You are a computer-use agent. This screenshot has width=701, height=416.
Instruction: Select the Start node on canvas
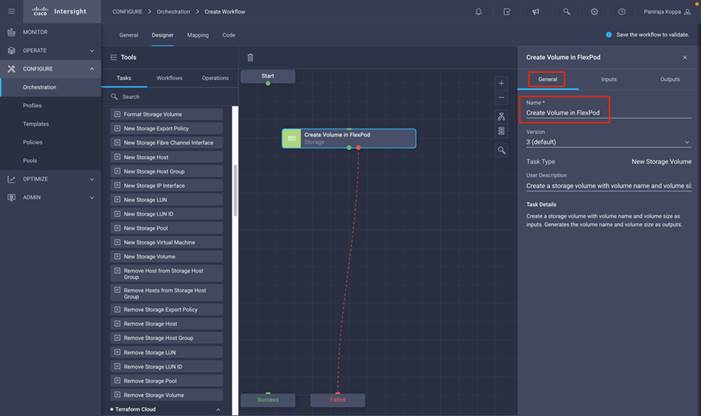pyautogui.click(x=268, y=76)
